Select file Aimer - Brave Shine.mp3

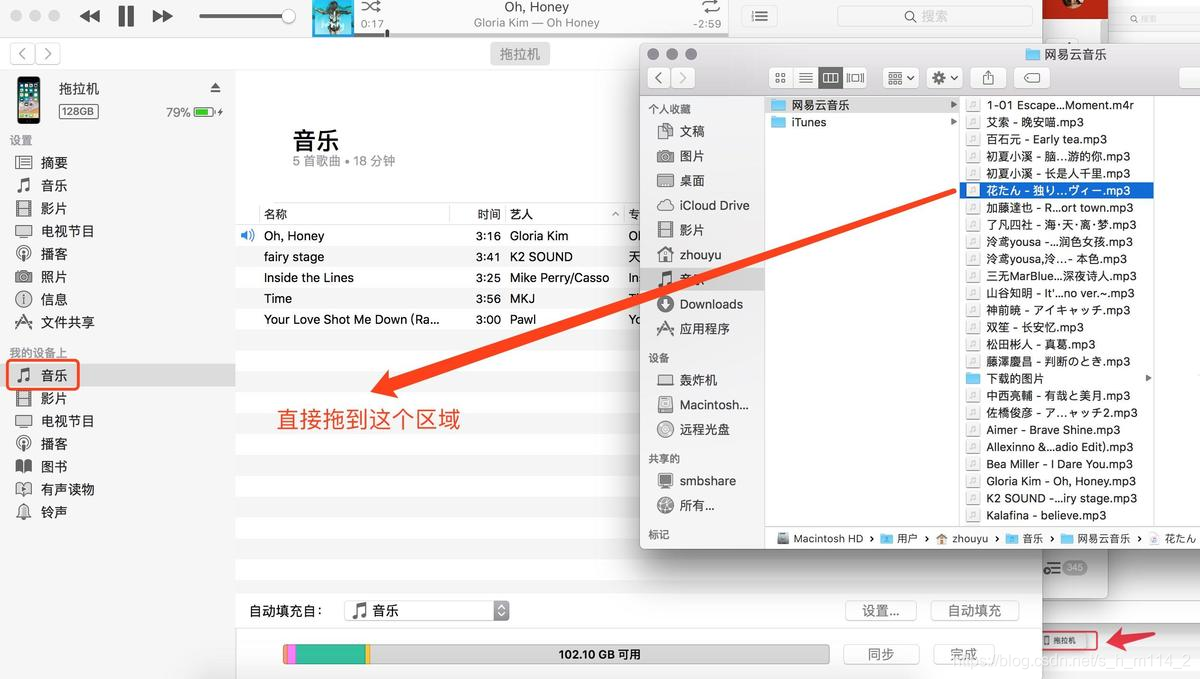click(x=1053, y=430)
